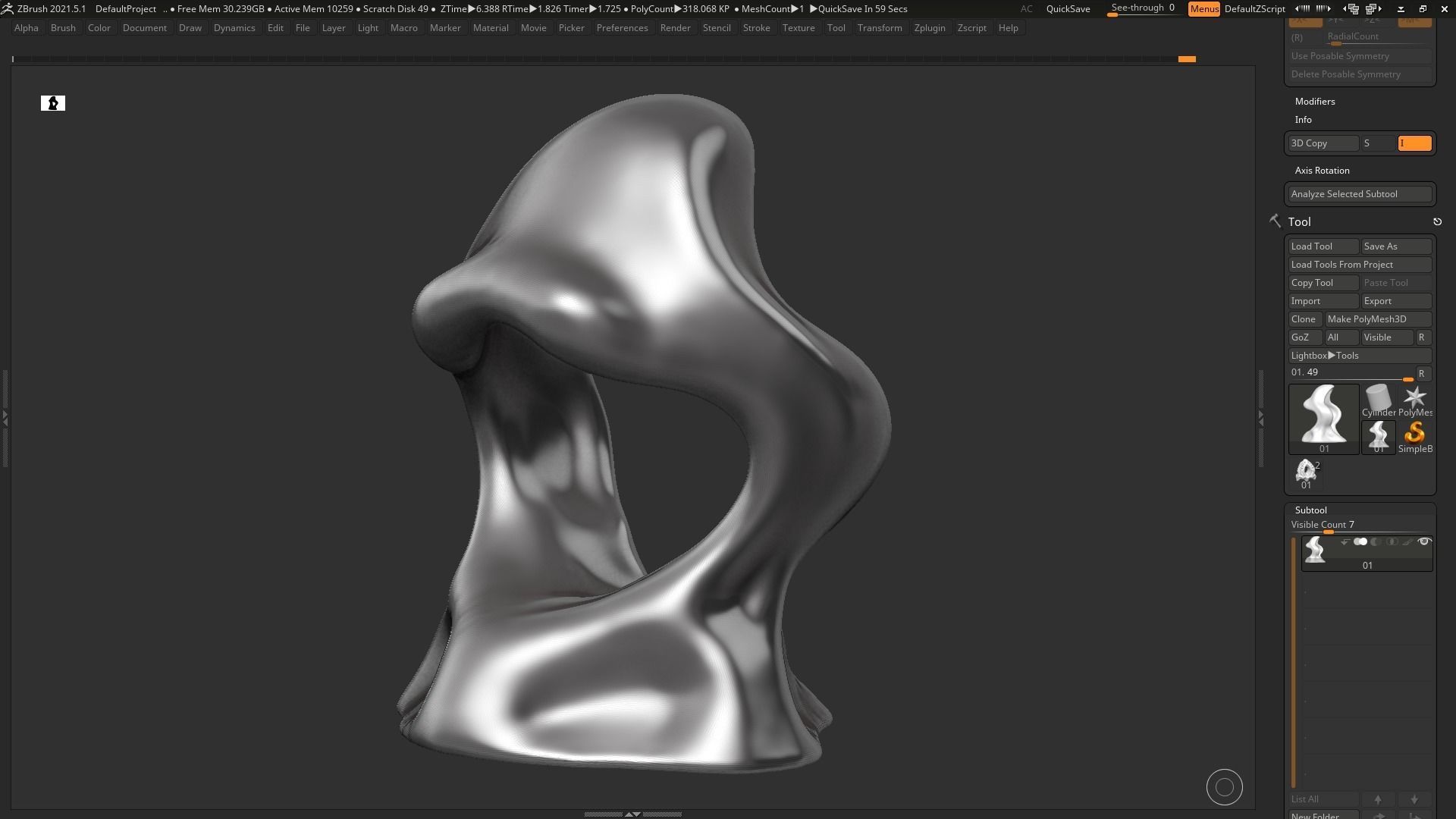1456x819 pixels.
Task: Open the bottom shelf divider arrows
Action: coord(632,814)
